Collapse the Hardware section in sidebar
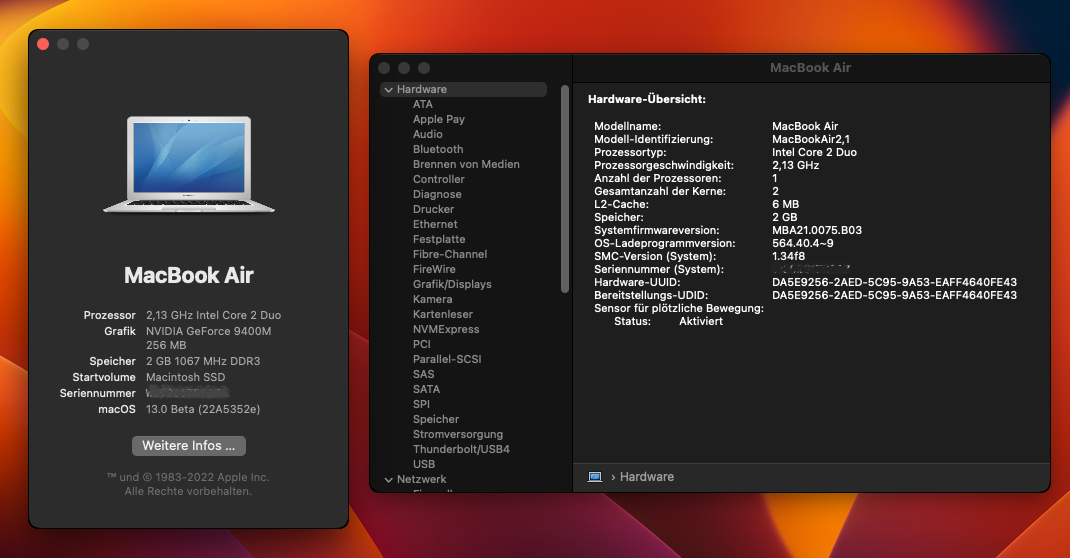Viewport: 1070px width, 558px height. tap(388, 89)
